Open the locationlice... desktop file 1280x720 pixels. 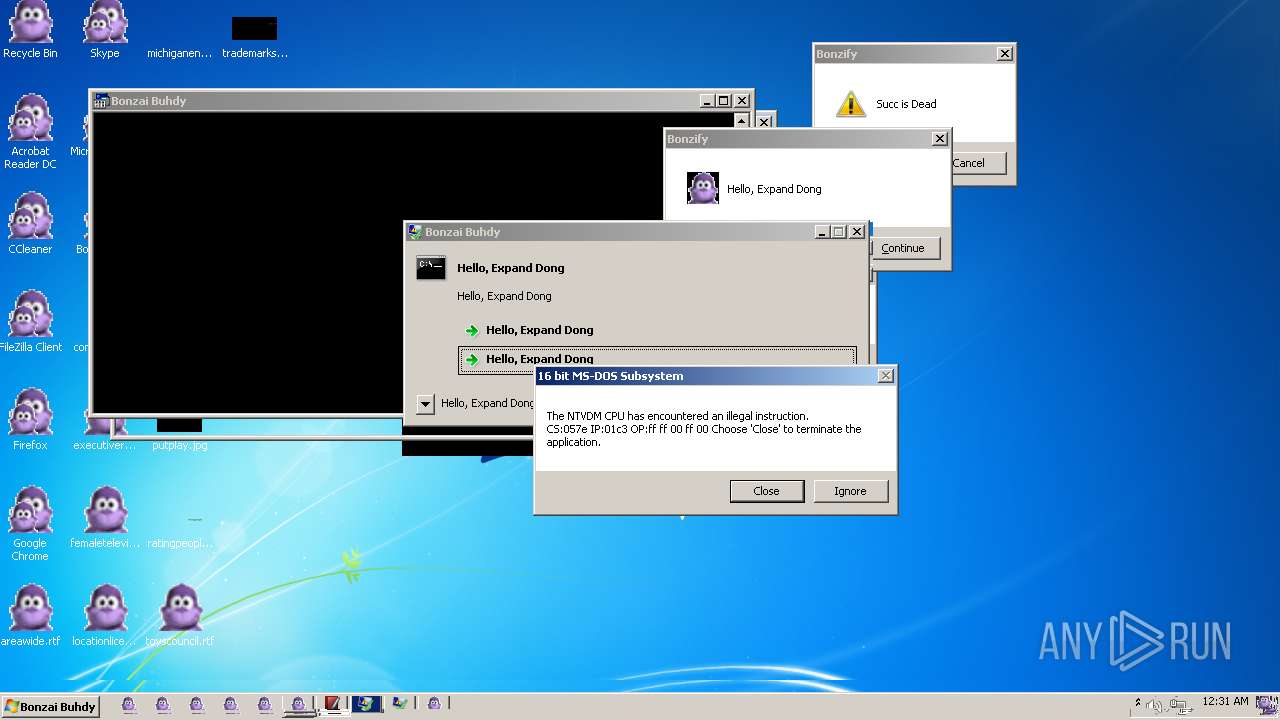pos(105,616)
